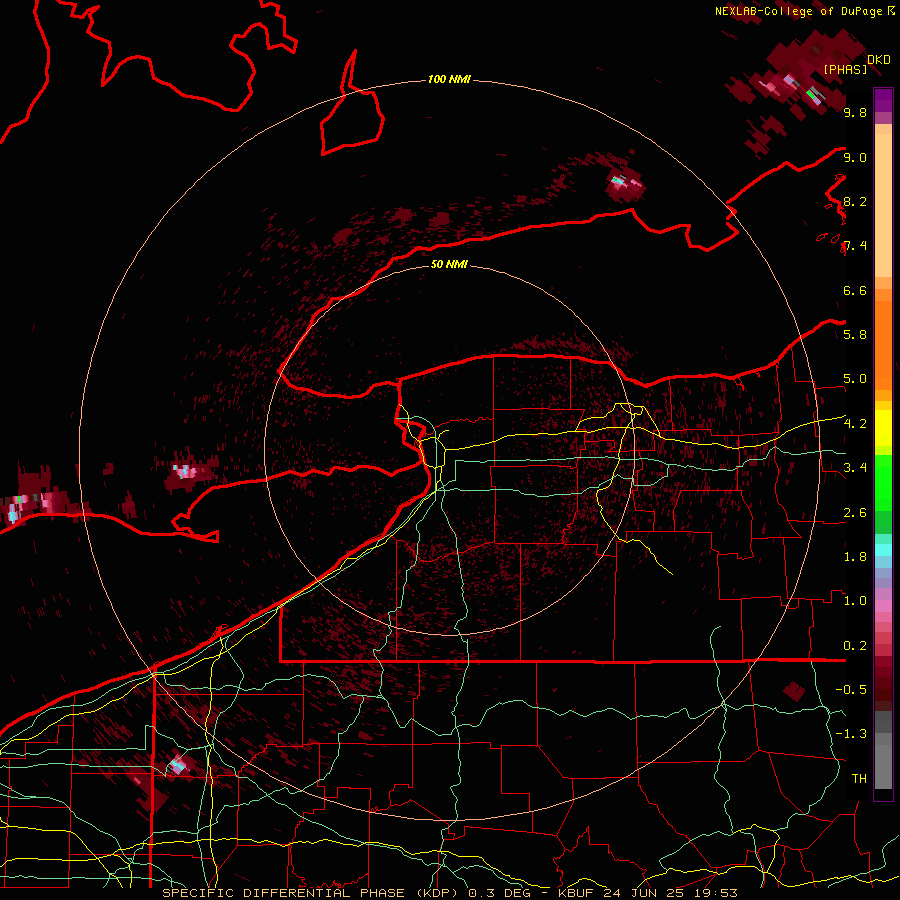Screen dimensions: 900x900
Task: Click the 8.2 value on color scale
Action: 855,201
